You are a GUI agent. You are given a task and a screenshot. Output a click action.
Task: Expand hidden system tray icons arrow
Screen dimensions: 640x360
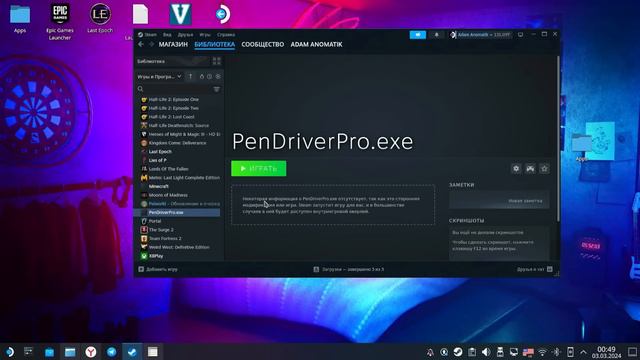pyautogui.click(x=583, y=352)
